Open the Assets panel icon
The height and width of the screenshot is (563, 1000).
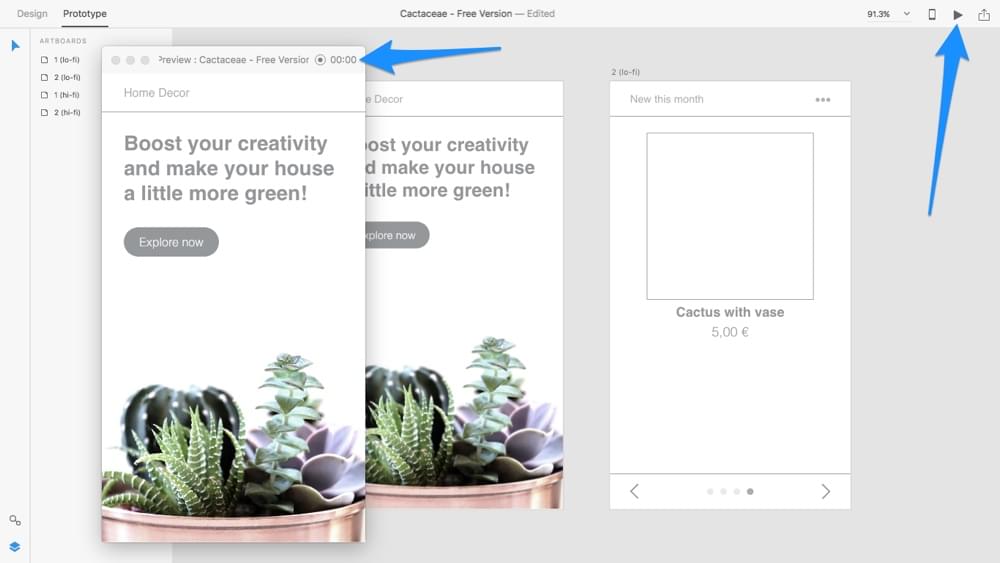tap(15, 521)
